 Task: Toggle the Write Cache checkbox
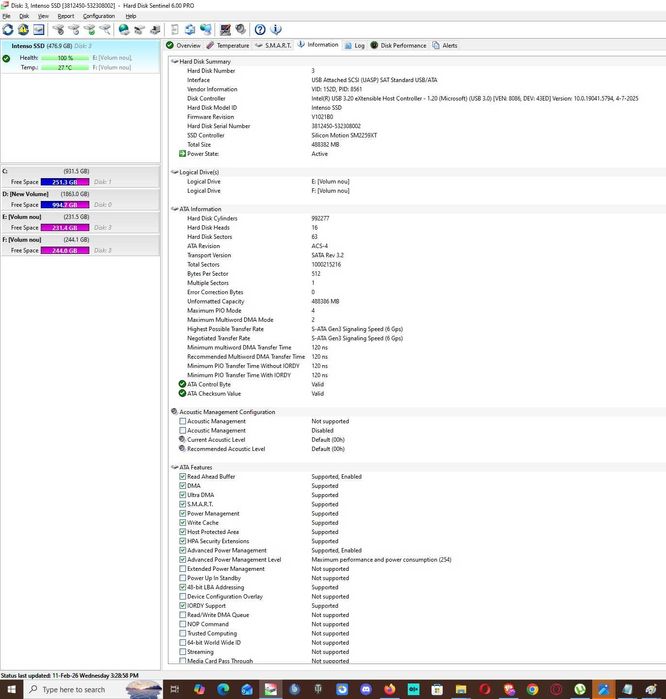pos(182,523)
